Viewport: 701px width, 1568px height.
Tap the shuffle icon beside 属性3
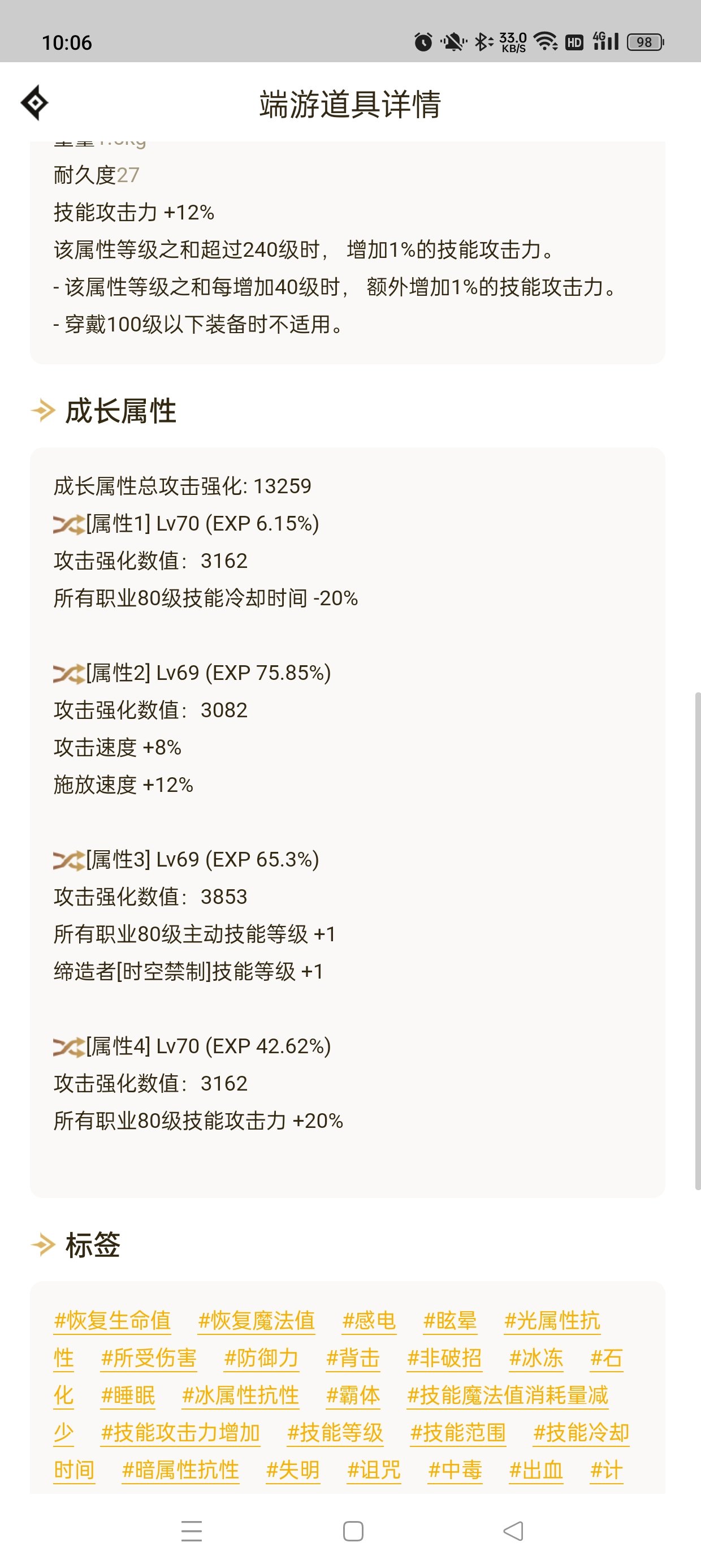click(68, 860)
